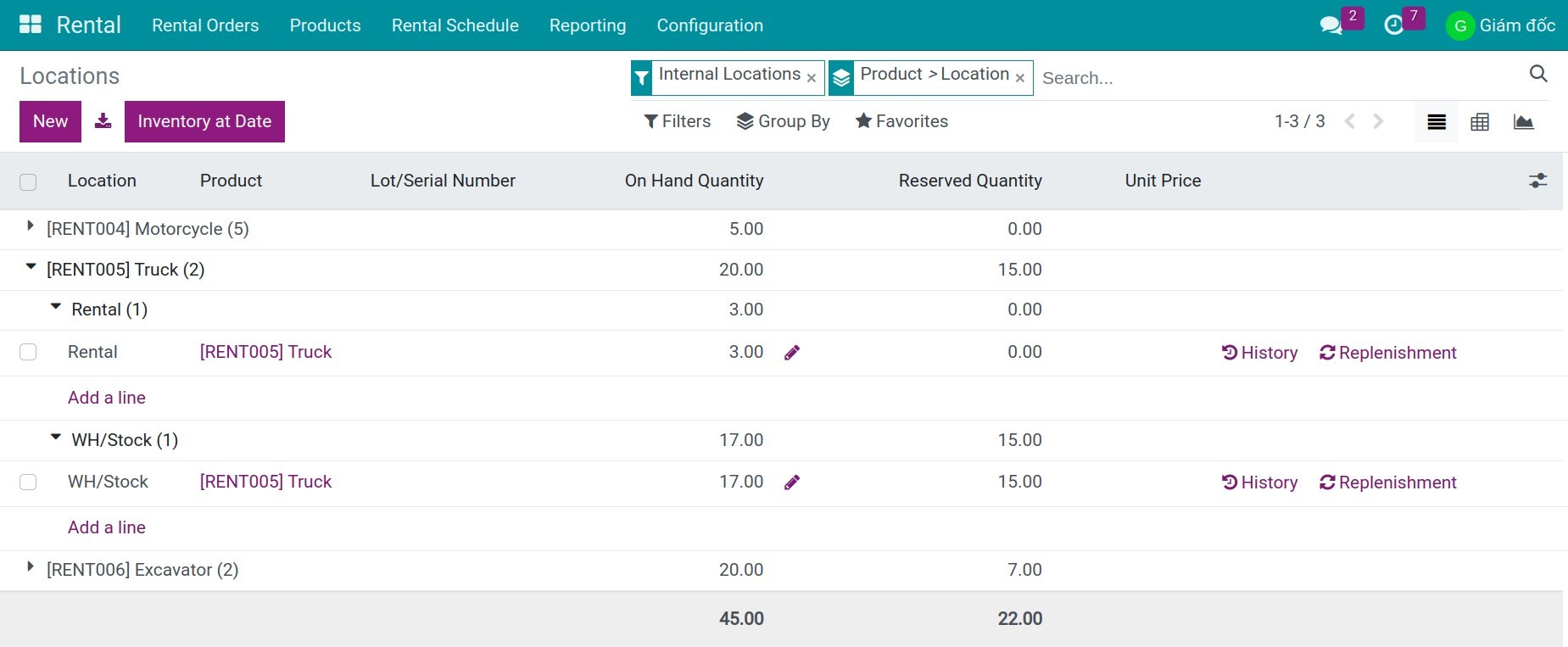Collapse the WH/Stock (1) subgroup
Image resolution: width=1568 pixels, height=647 pixels.
coord(56,438)
